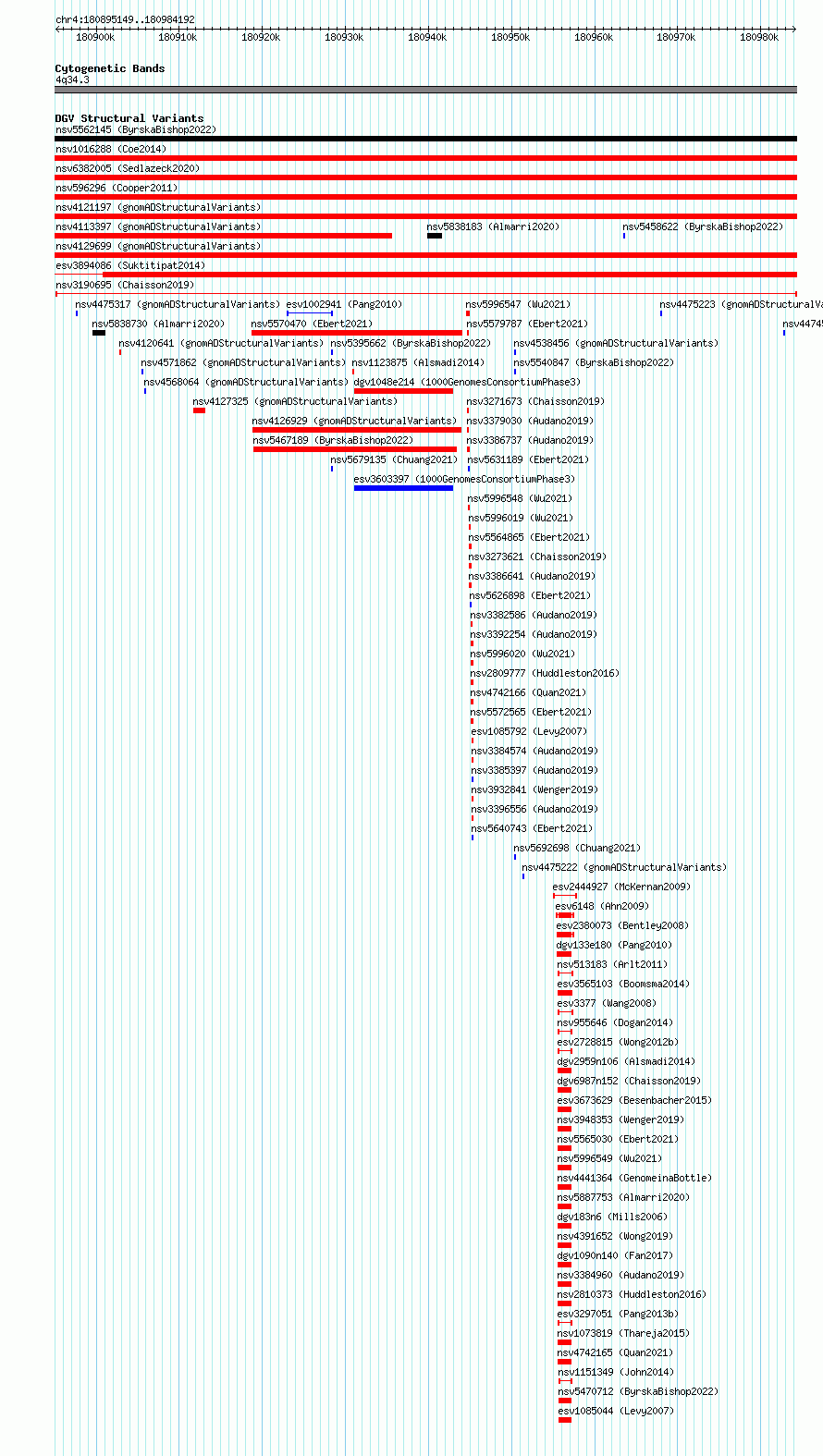Click nsv4127325 (gnomADStructuralVariants) label

(295, 402)
